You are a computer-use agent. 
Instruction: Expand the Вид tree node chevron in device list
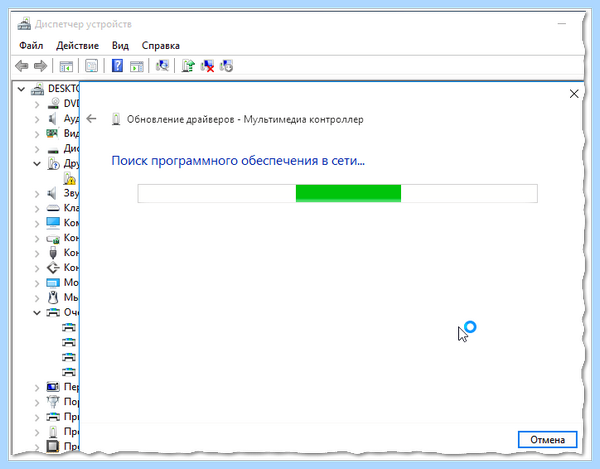[x=37, y=134]
